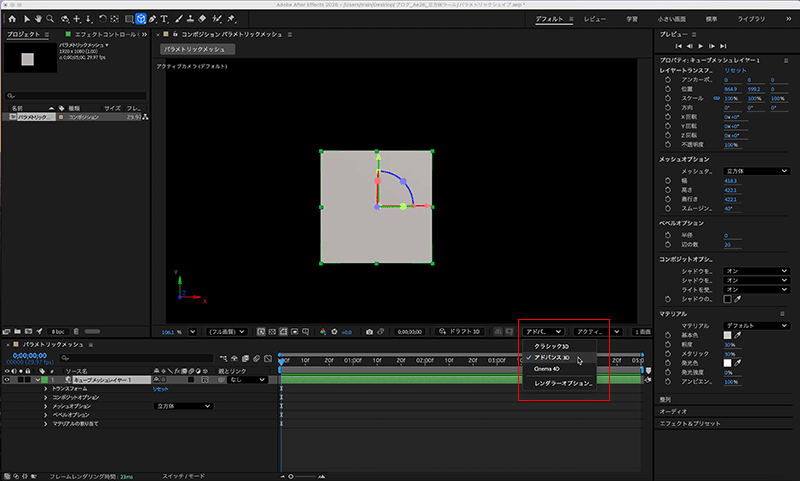Click the 基本色 color swatch
This screenshot has width=800, height=481.
coord(727,335)
